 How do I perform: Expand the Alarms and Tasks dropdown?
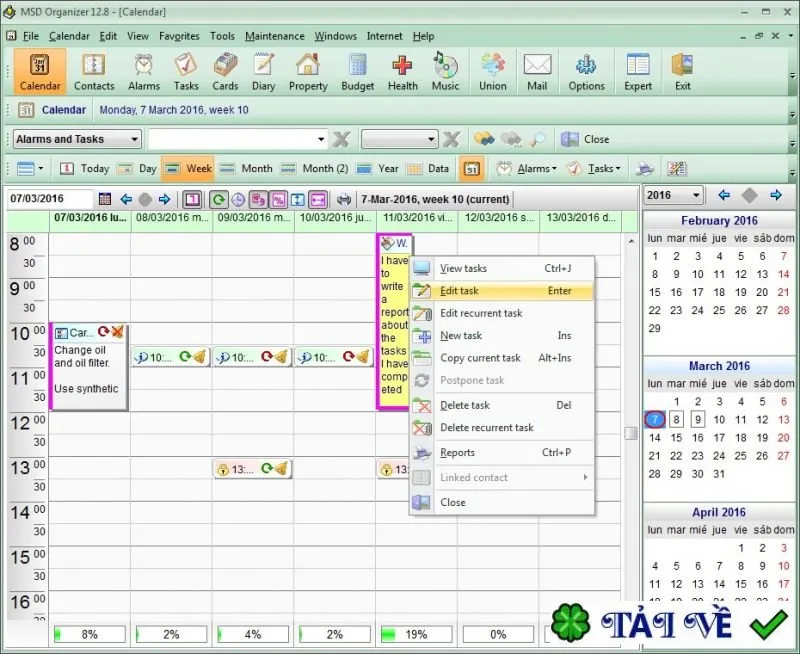(x=77, y=139)
